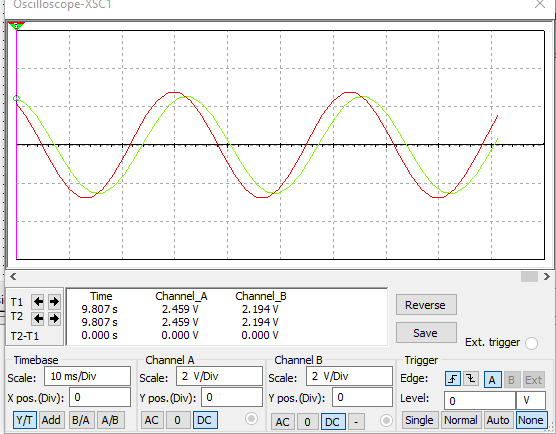556x434 pixels.
Task: Move cursor T2 right with its arrow
Action: [x=54, y=319]
